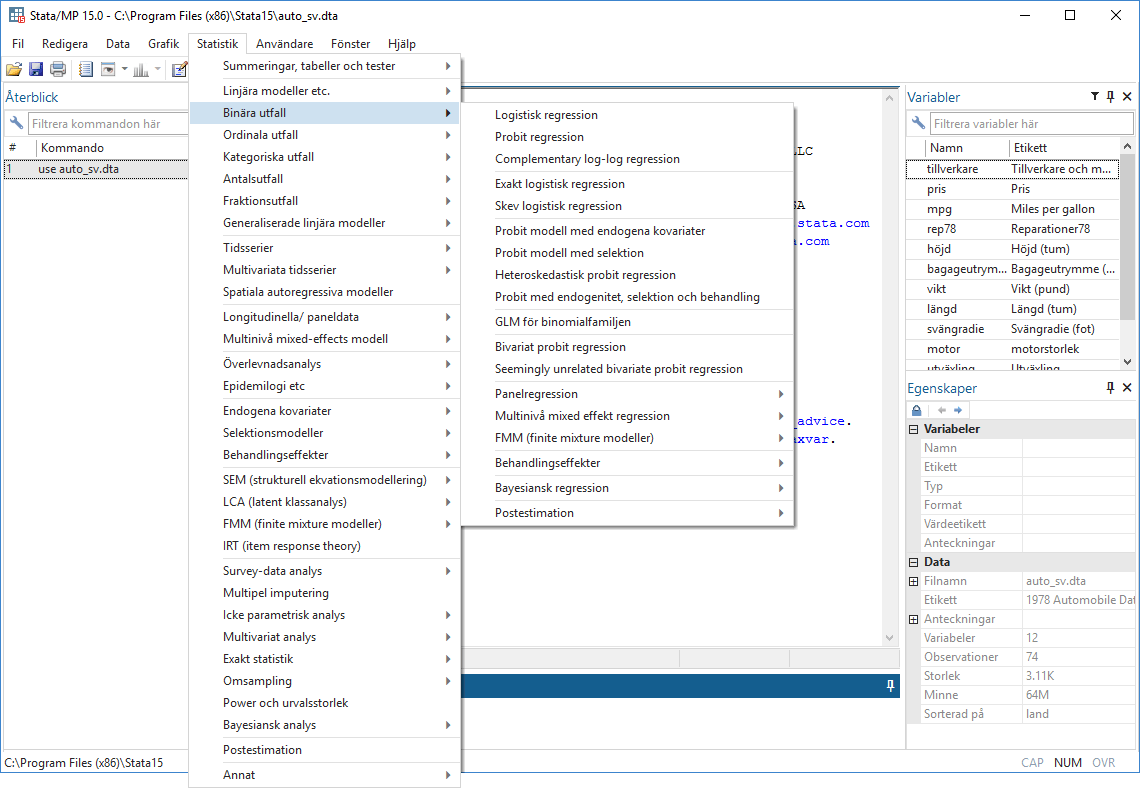The width and height of the screenshot is (1140, 788).
Task: Click the Kommando column header
Action: tap(111, 148)
